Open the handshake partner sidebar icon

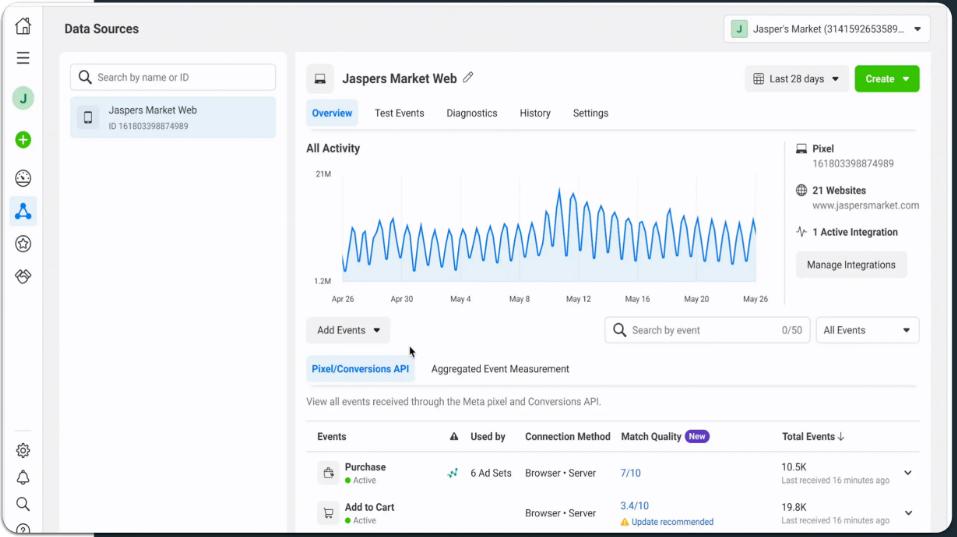23,276
